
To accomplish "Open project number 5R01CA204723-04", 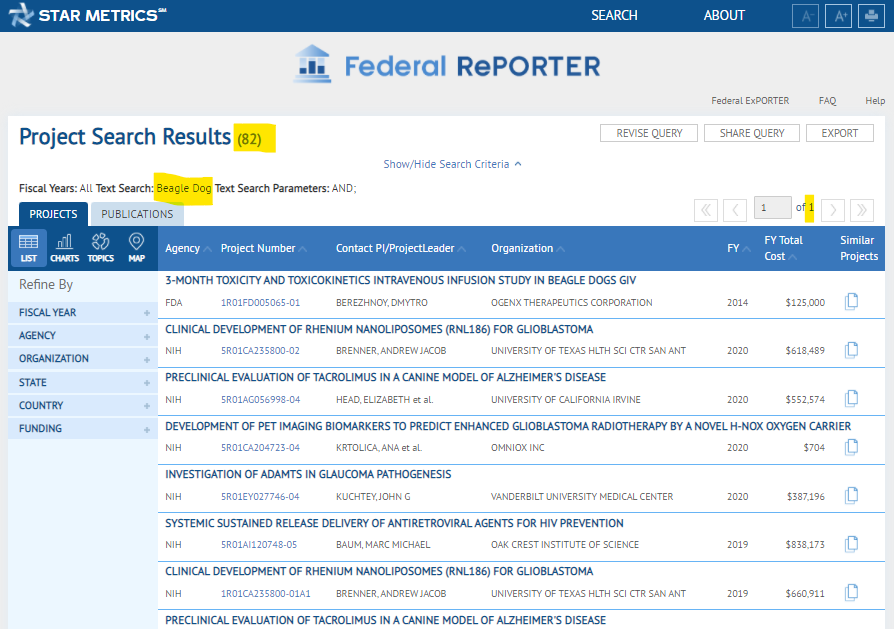I will 260,448.
